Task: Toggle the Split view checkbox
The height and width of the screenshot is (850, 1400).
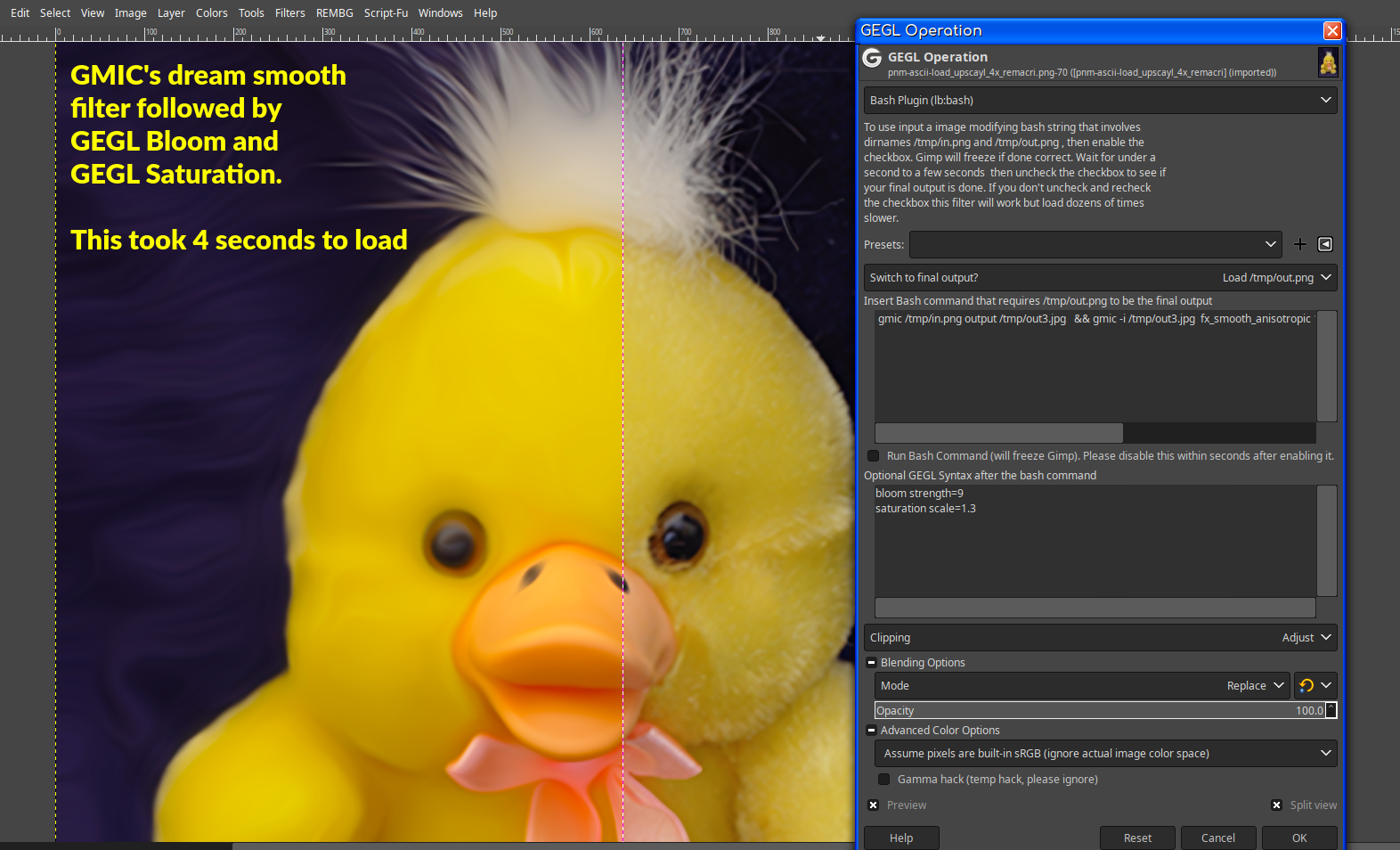Action: coord(1276,805)
